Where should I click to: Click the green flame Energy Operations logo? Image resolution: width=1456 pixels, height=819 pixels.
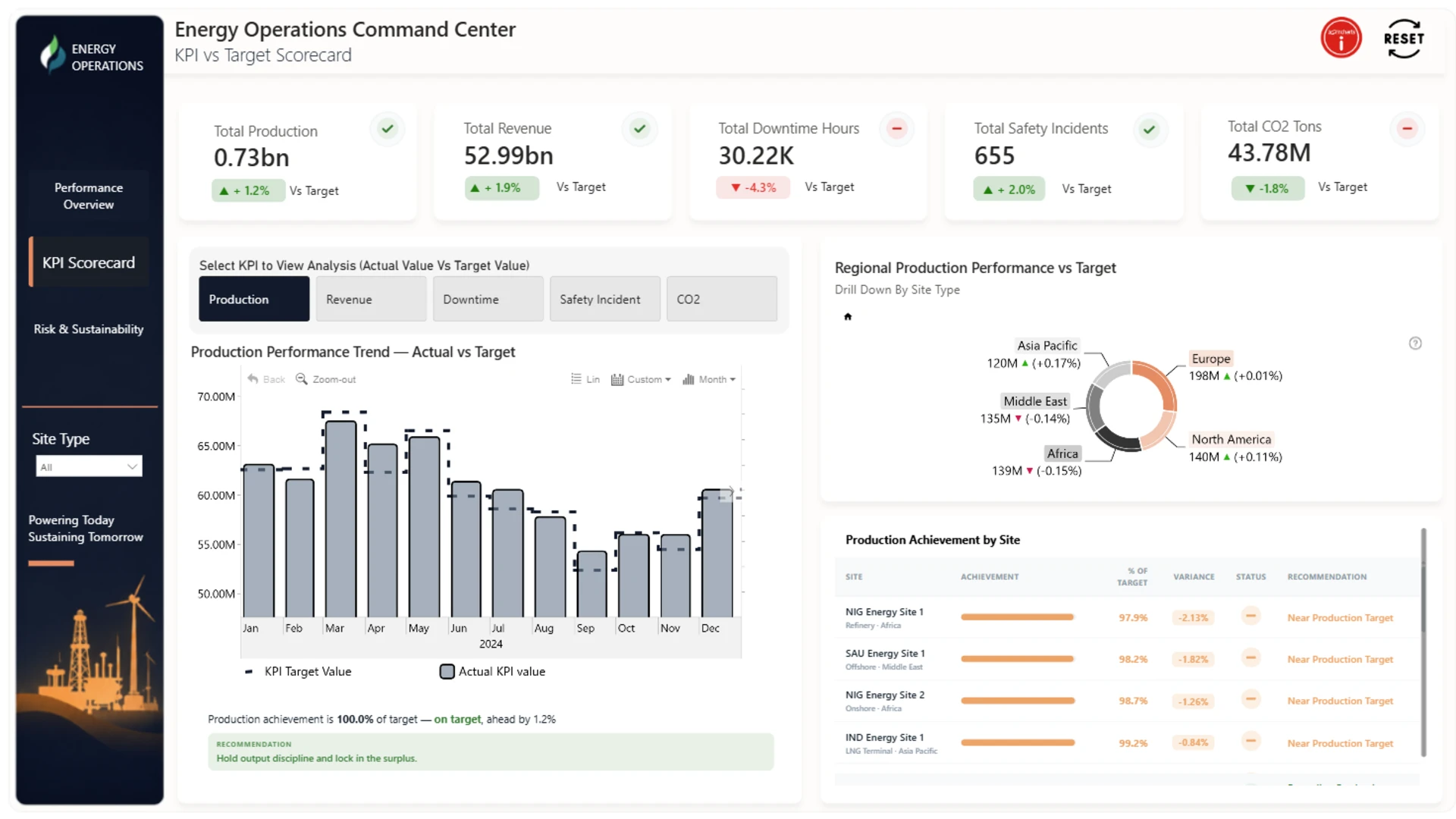pyautogui.click(x=52, y=55)
